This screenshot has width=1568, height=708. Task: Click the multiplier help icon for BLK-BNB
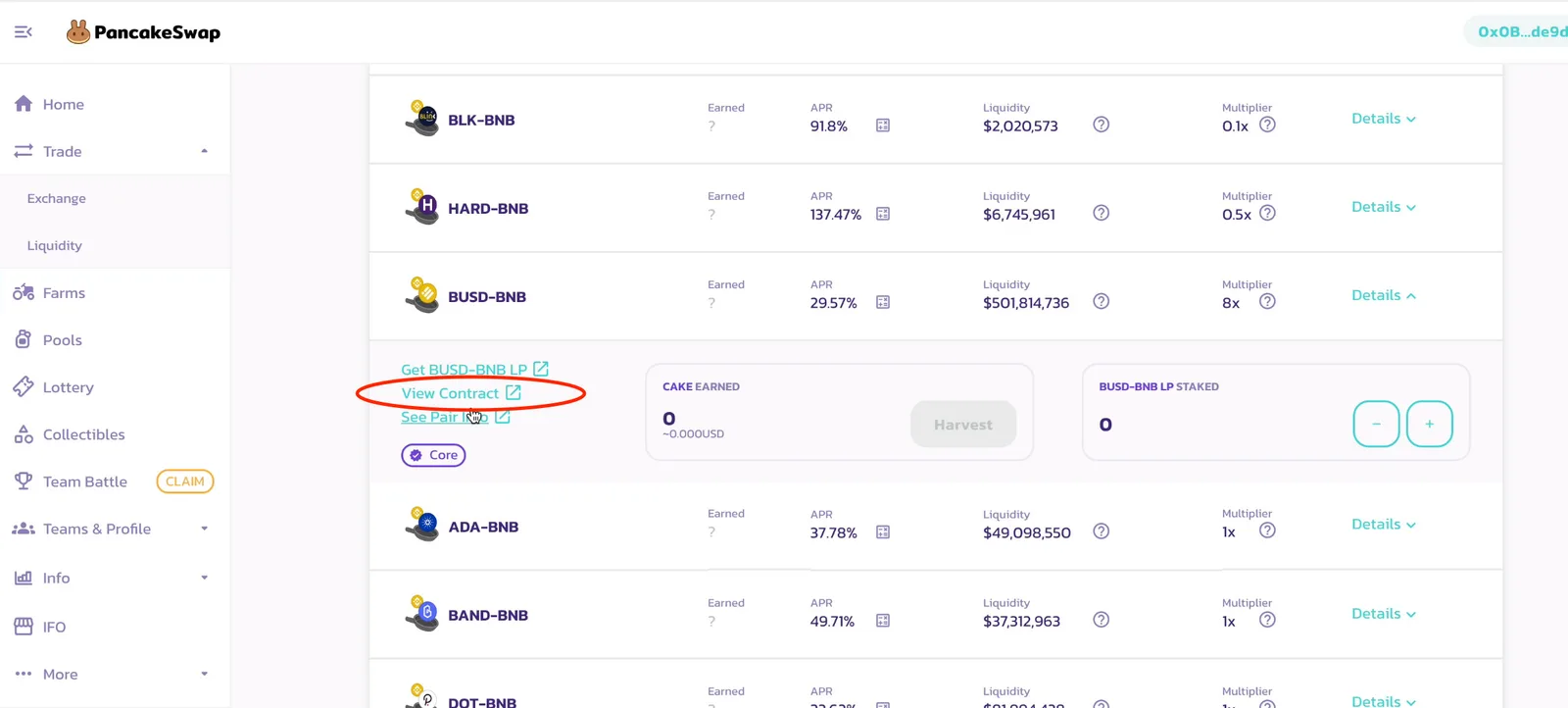1267,125
